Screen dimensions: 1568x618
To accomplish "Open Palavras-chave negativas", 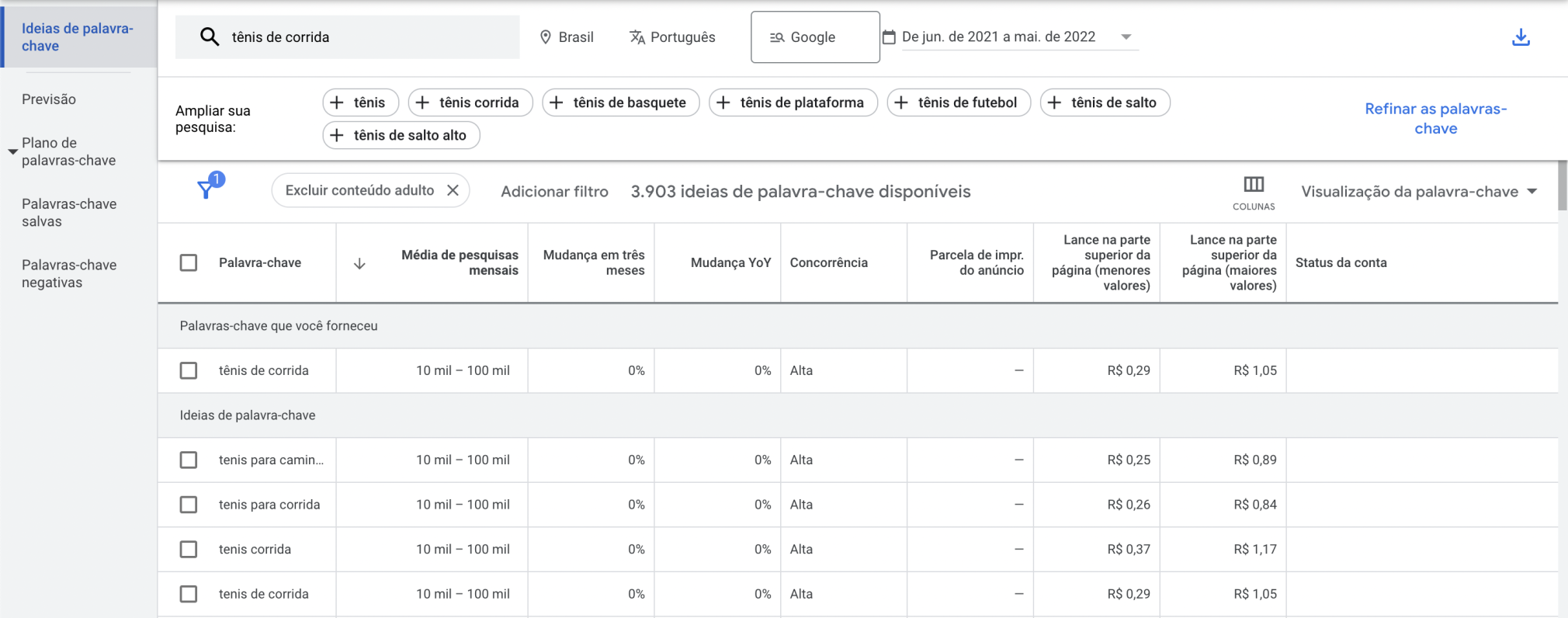I will (69, 273).
